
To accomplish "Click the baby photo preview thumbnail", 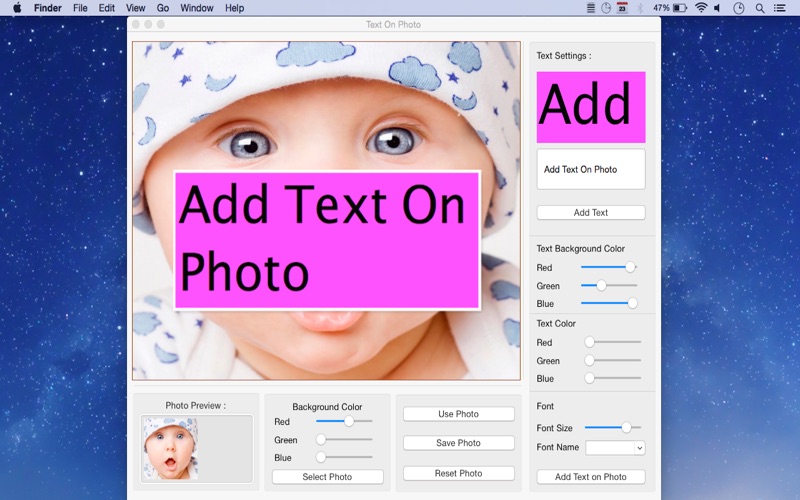I will coord(170,448).
